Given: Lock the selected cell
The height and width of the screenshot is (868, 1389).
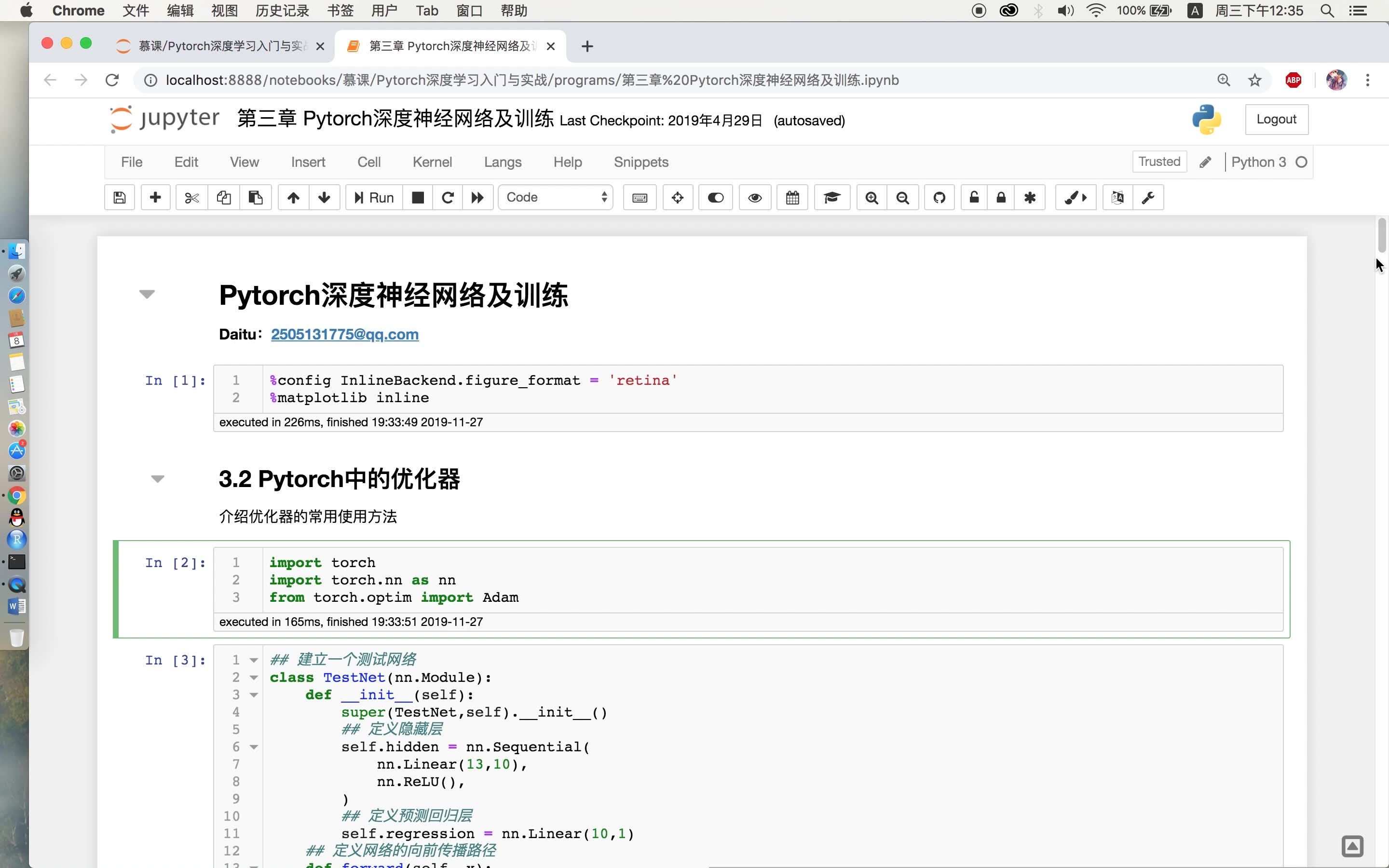Looking at the screenshot, I should [x=1001, y=197].
